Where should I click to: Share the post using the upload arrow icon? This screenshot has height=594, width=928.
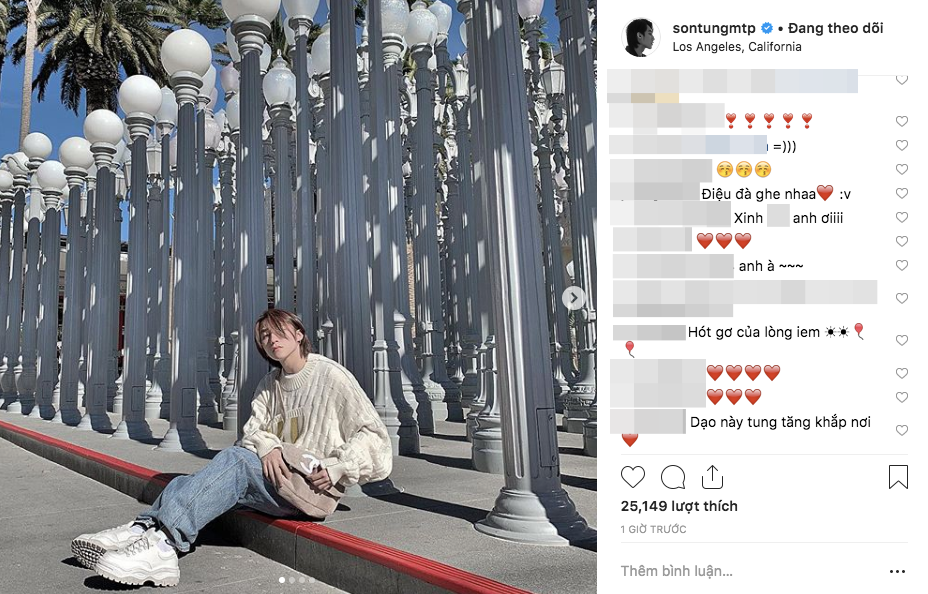[712, 477]
